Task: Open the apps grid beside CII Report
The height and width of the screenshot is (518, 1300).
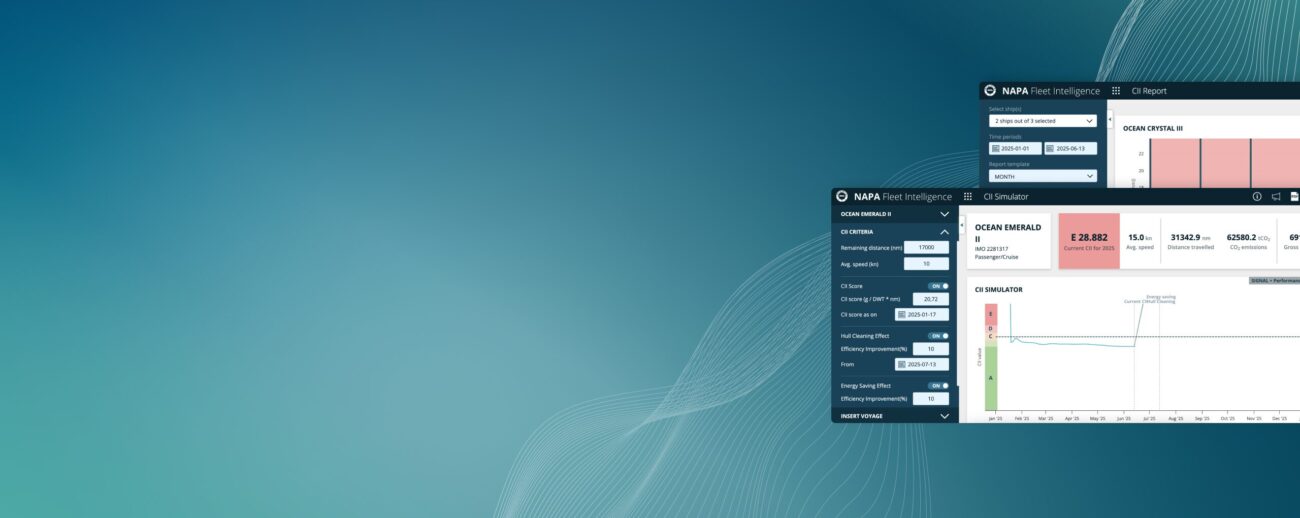Action: click(1116, 91)
